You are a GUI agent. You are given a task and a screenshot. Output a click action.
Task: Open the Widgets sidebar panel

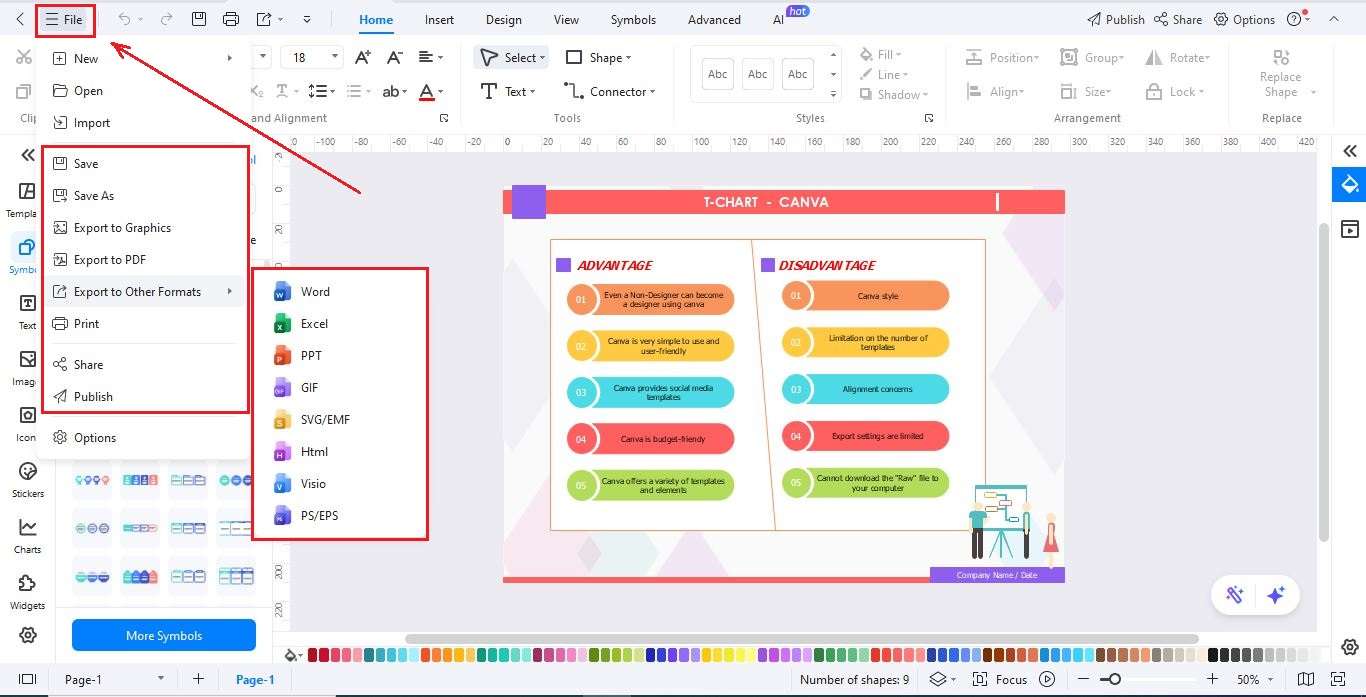tap(27, 591)
